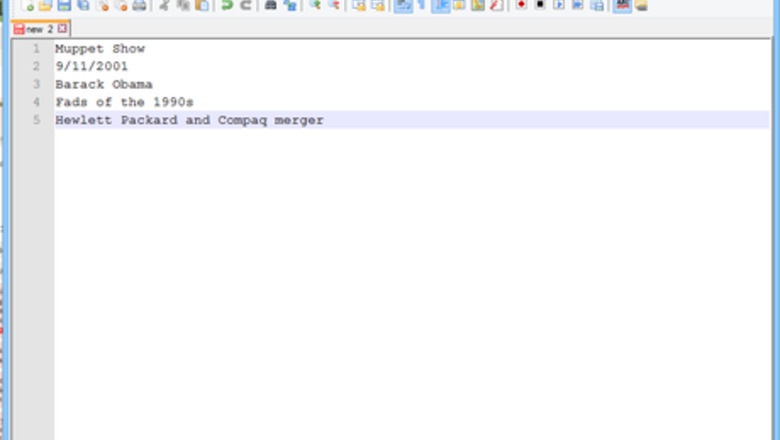Start macro recording with red dot
Image resolution: width=780 pixels, height=440 pixels.
(x=521, y=5)
